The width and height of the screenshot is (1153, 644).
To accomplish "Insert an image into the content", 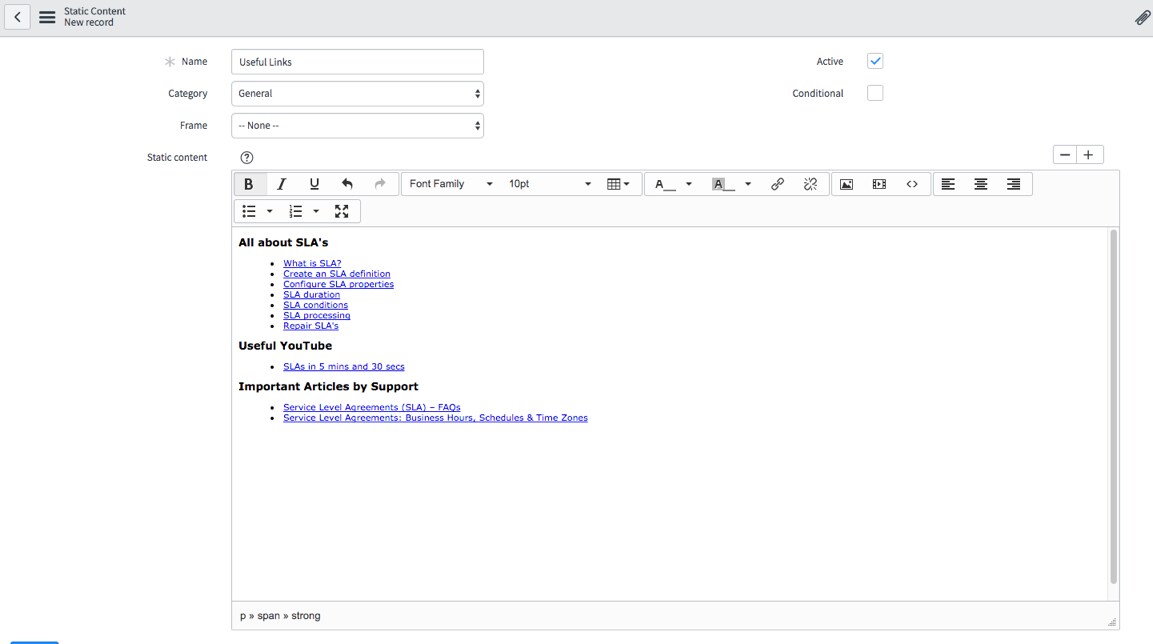I will (846, 183).
